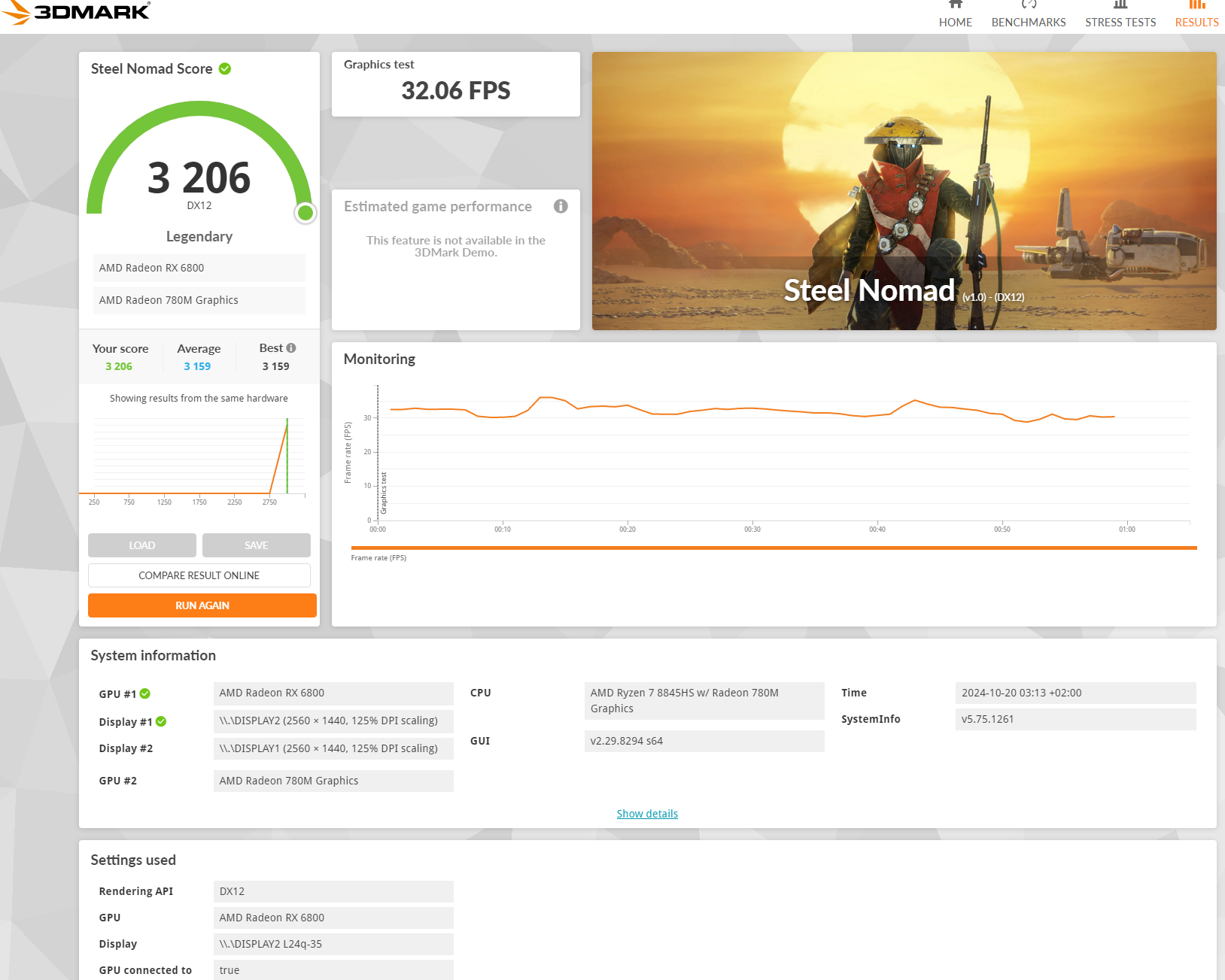Click the System information heading

(x=154, y=656)
